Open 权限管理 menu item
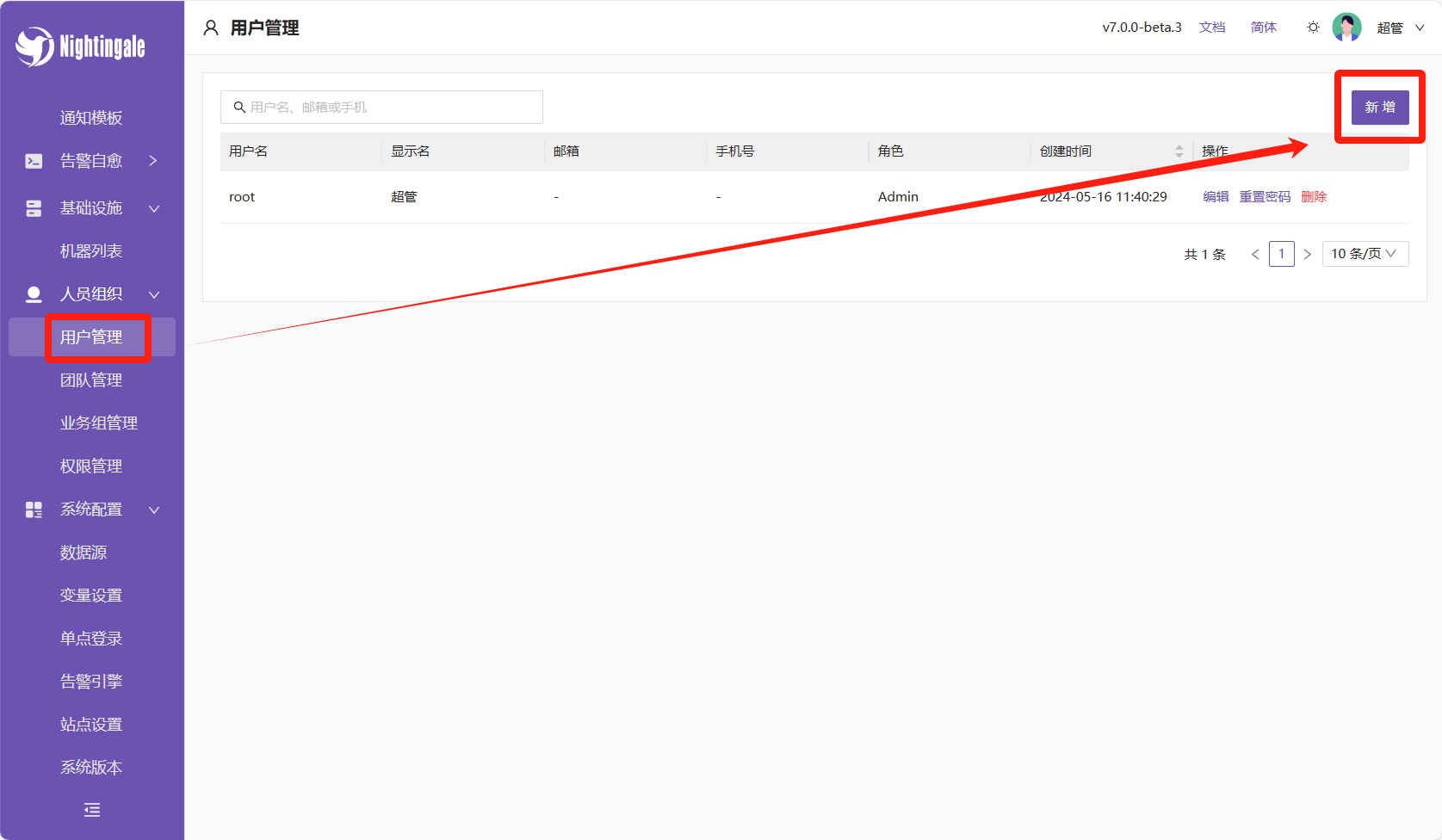The image size is (1442, 840). (91, 466)
